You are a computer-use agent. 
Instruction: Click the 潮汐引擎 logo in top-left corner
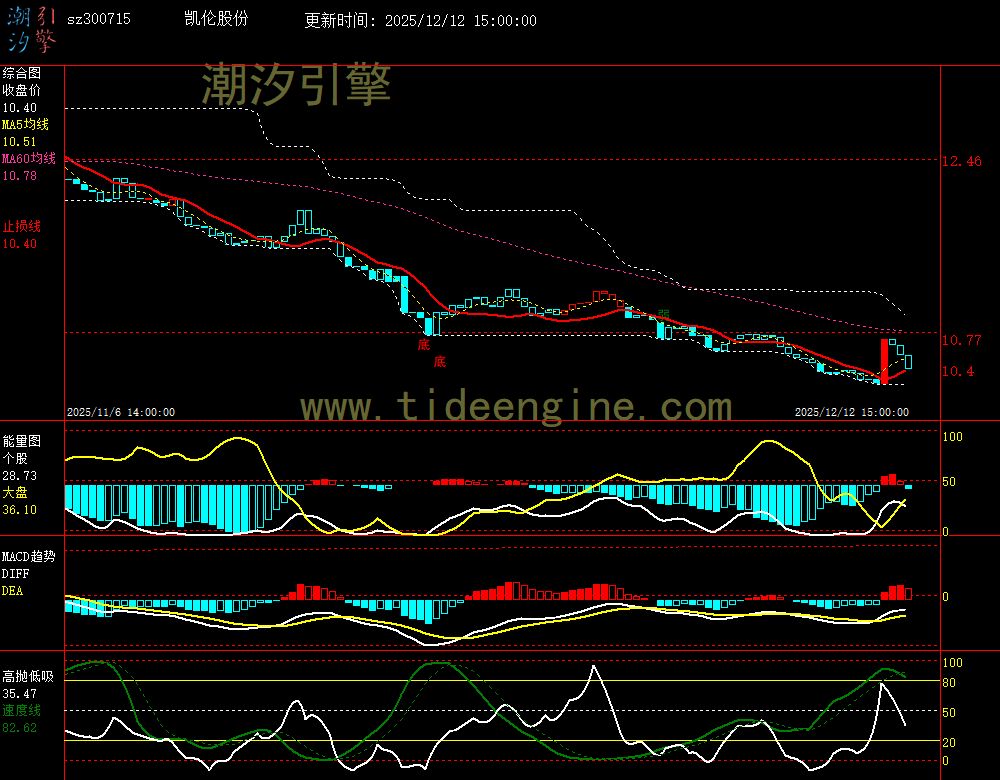pos(31,28)
